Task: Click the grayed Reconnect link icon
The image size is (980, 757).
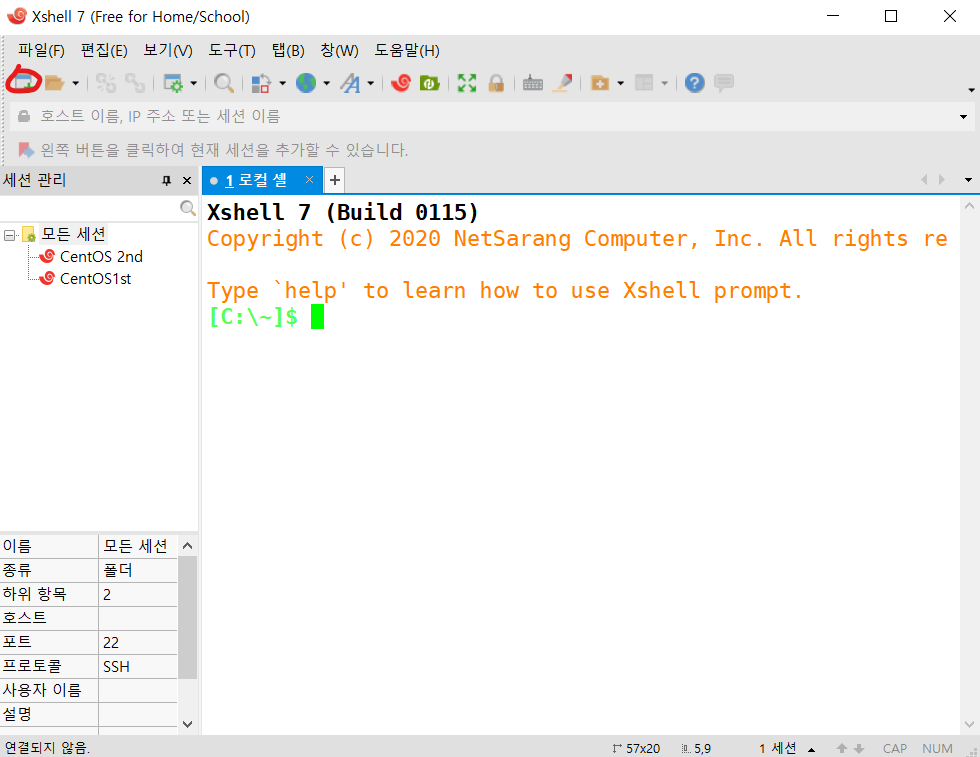Action: [134, 83]
